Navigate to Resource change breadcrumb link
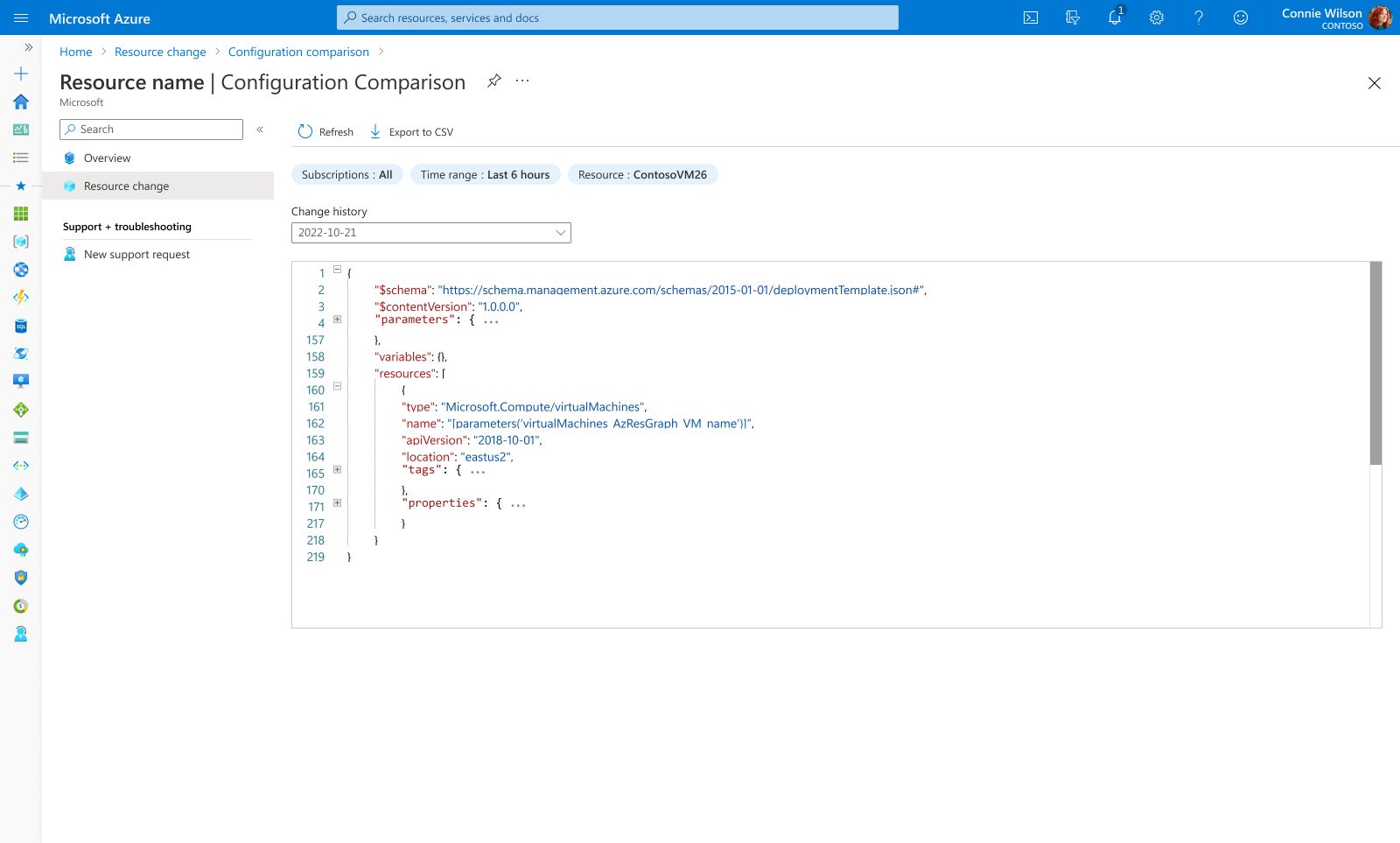 160,52
